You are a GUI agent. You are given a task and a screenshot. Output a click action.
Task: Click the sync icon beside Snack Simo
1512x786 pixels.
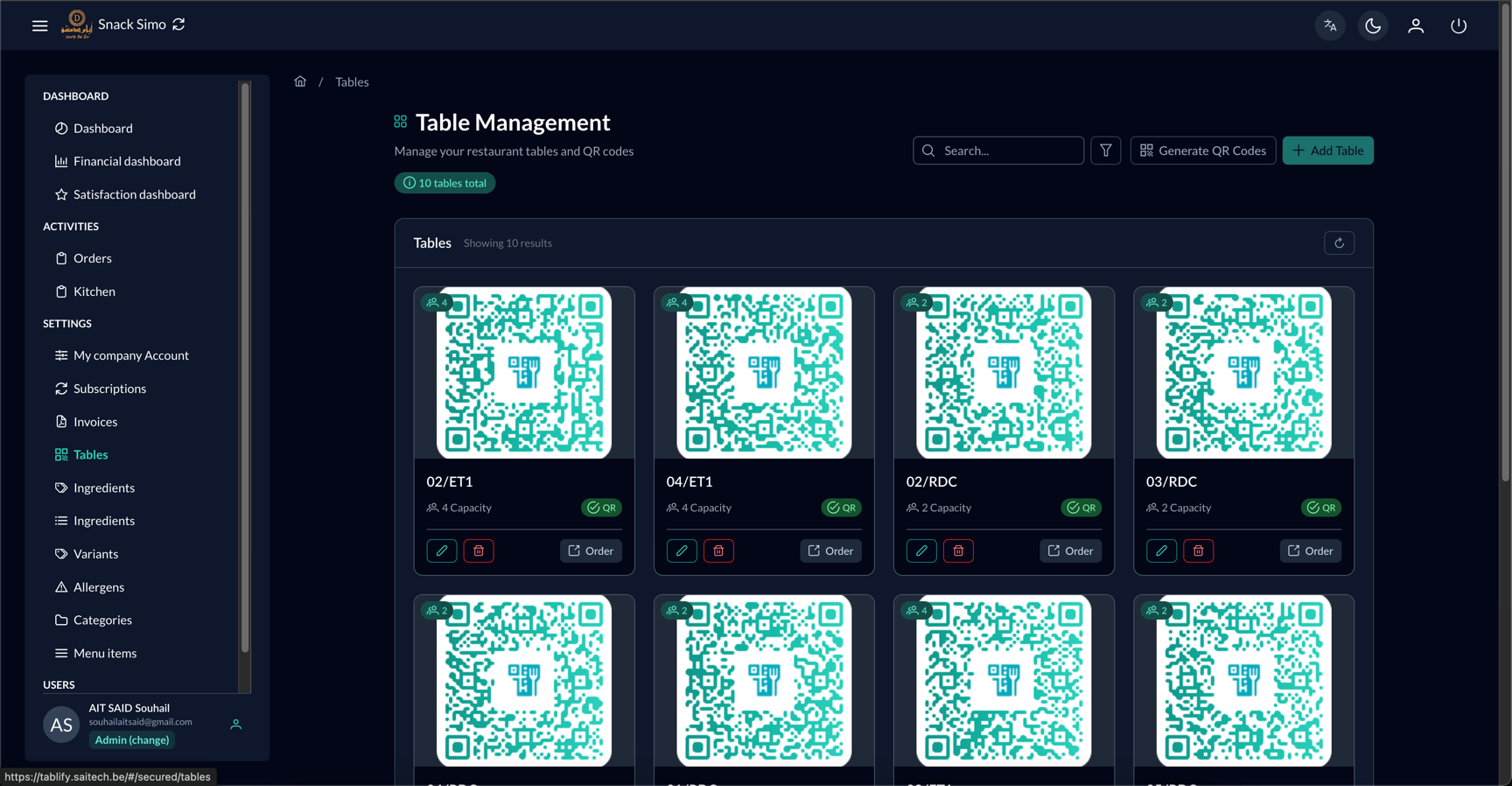179,25
